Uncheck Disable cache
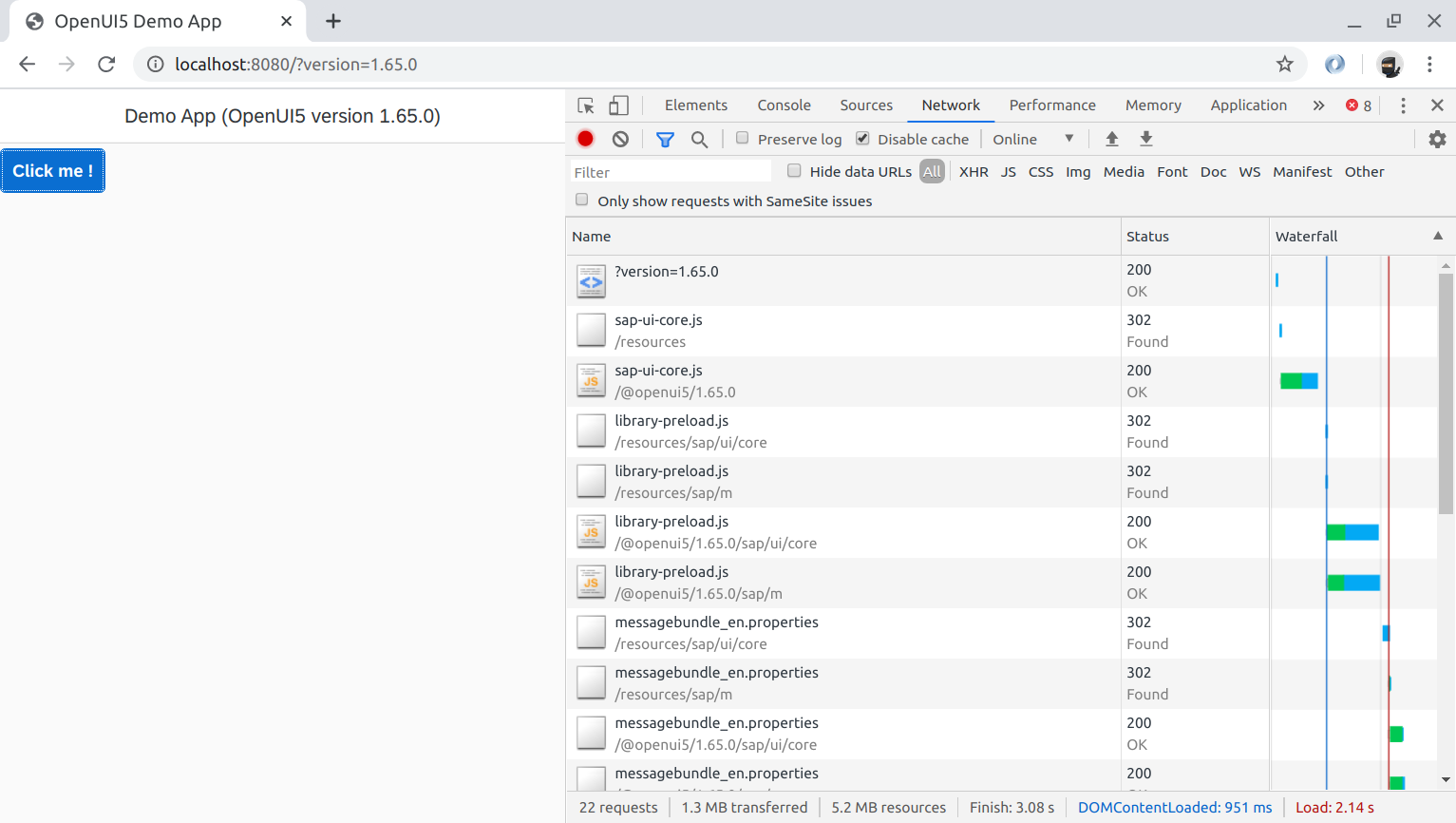 point(862,138)
